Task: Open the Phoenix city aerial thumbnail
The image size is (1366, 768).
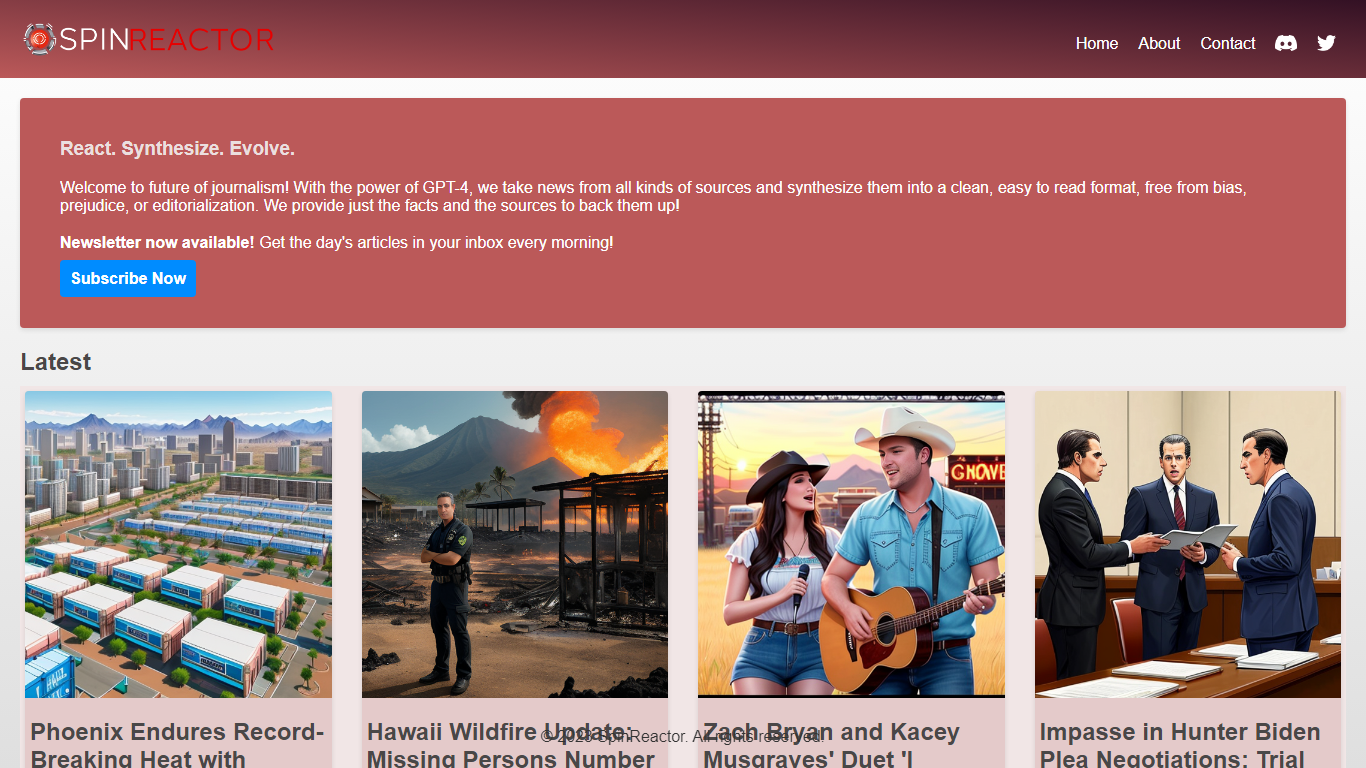Action: pos(178,544)
